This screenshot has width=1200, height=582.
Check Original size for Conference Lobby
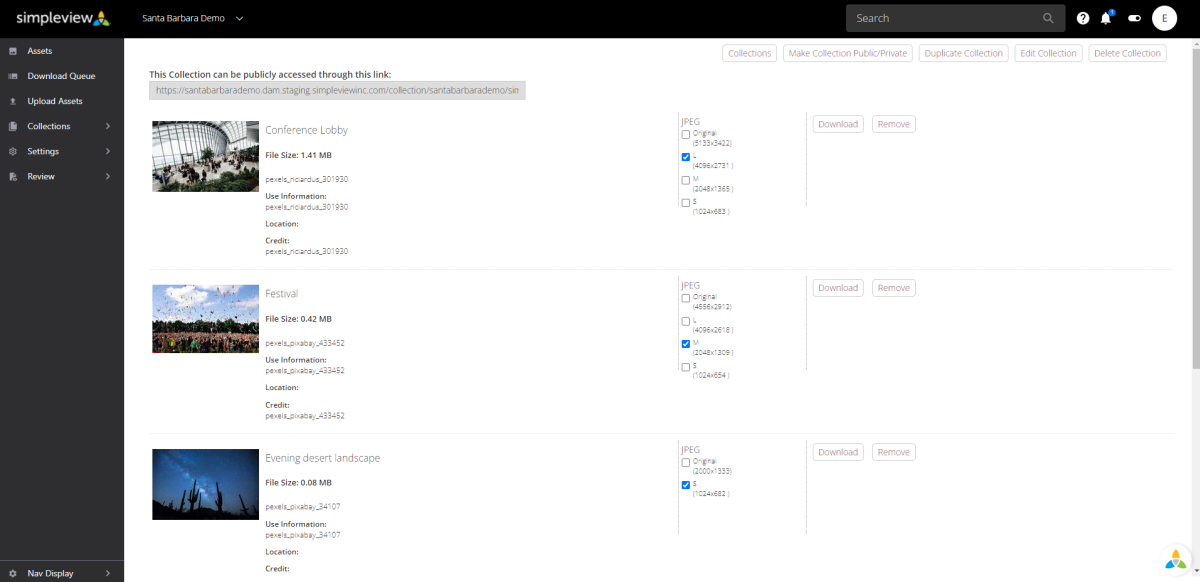686,134
